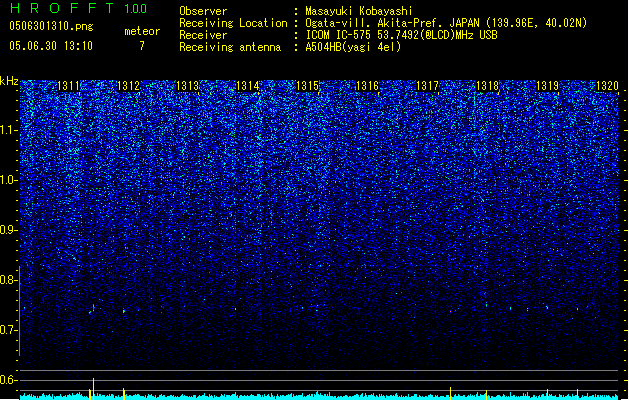Click the 1317 time marker

tap(428, 86)
